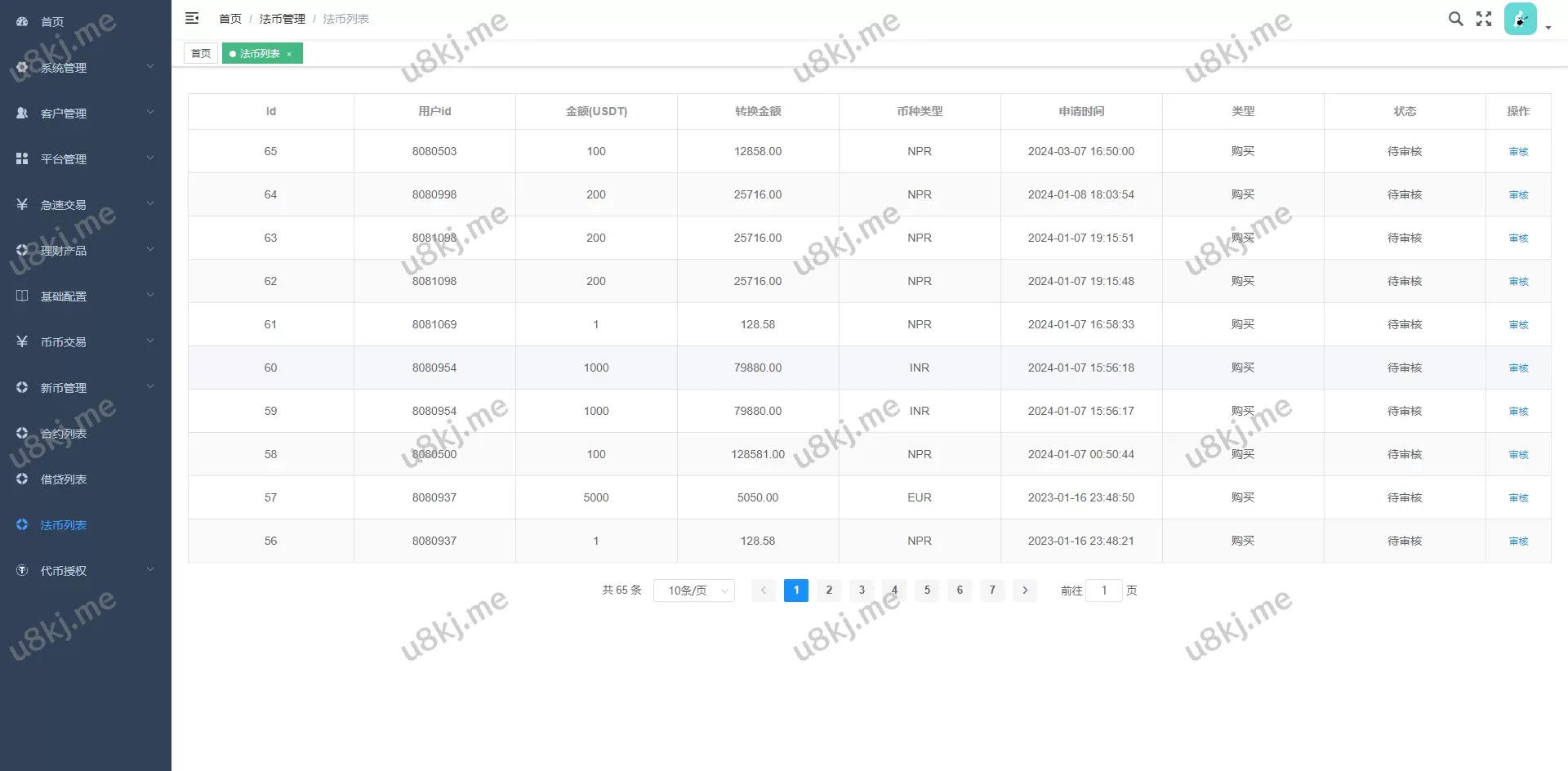The width and height of the screenshot is (1568, 771).
Task: Select the 首页 dashboard icon in sidebar
Action: 21,21
